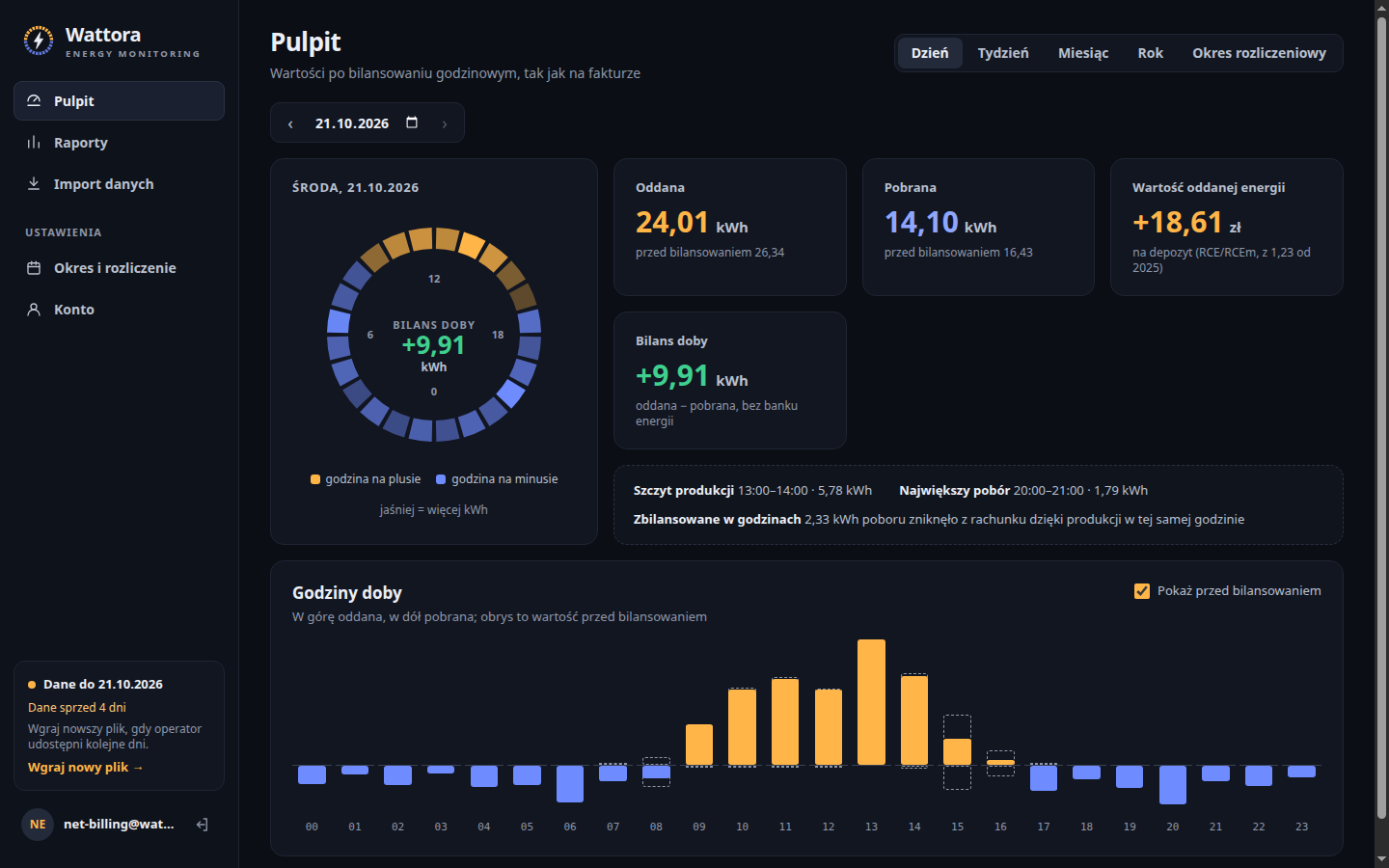The width and height of the screenshot is (1389, 868).
Task: Open the calendar date picker icon
Action: click(x=412, y=122)
